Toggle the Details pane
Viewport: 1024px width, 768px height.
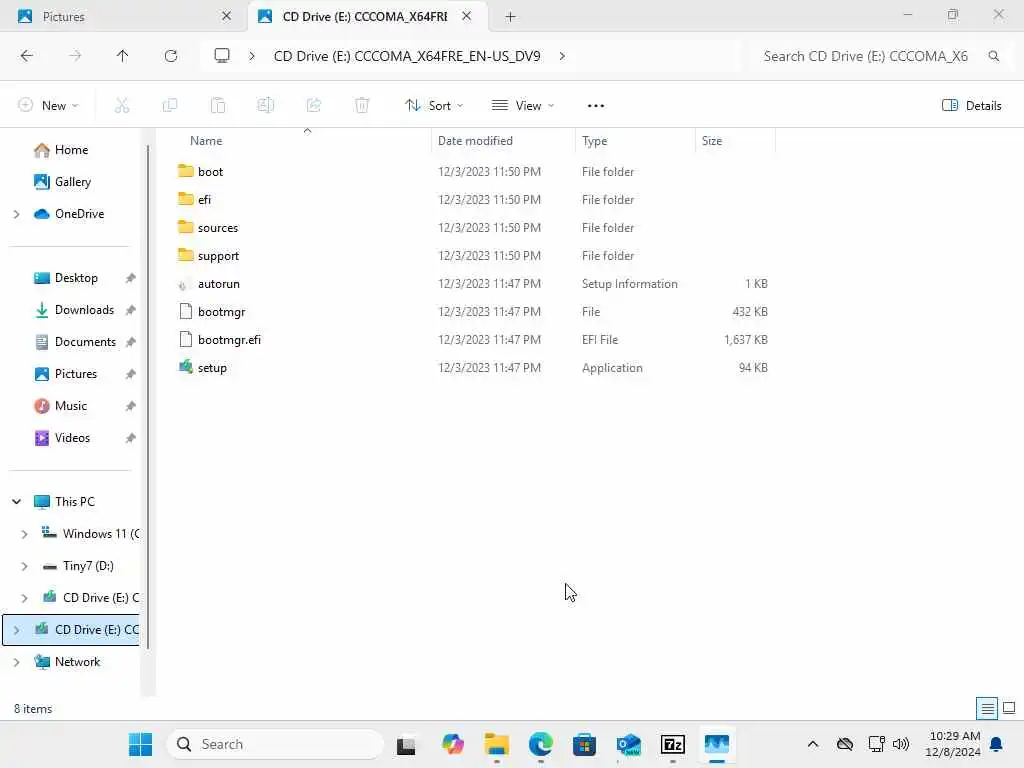[972, 106]
